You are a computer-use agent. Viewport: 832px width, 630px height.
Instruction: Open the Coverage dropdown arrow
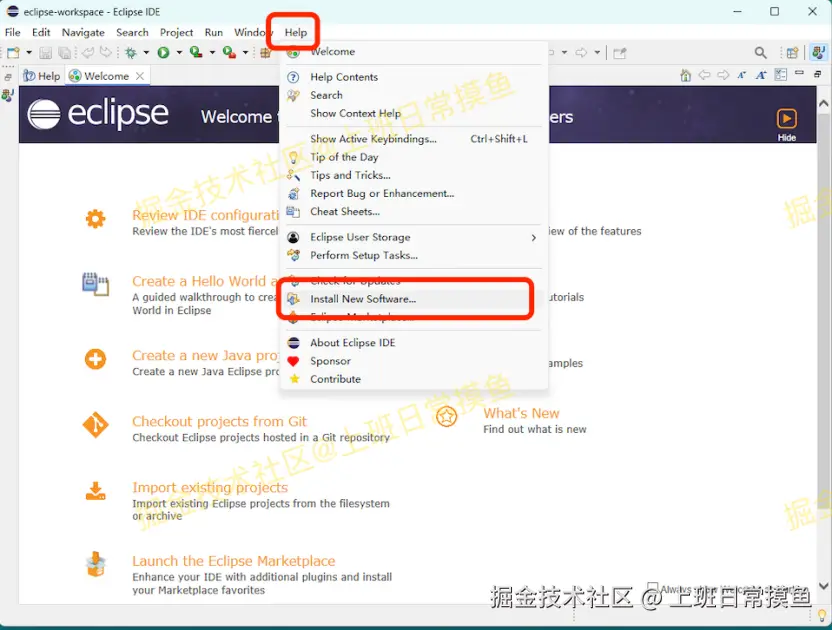tap(212, 52)
